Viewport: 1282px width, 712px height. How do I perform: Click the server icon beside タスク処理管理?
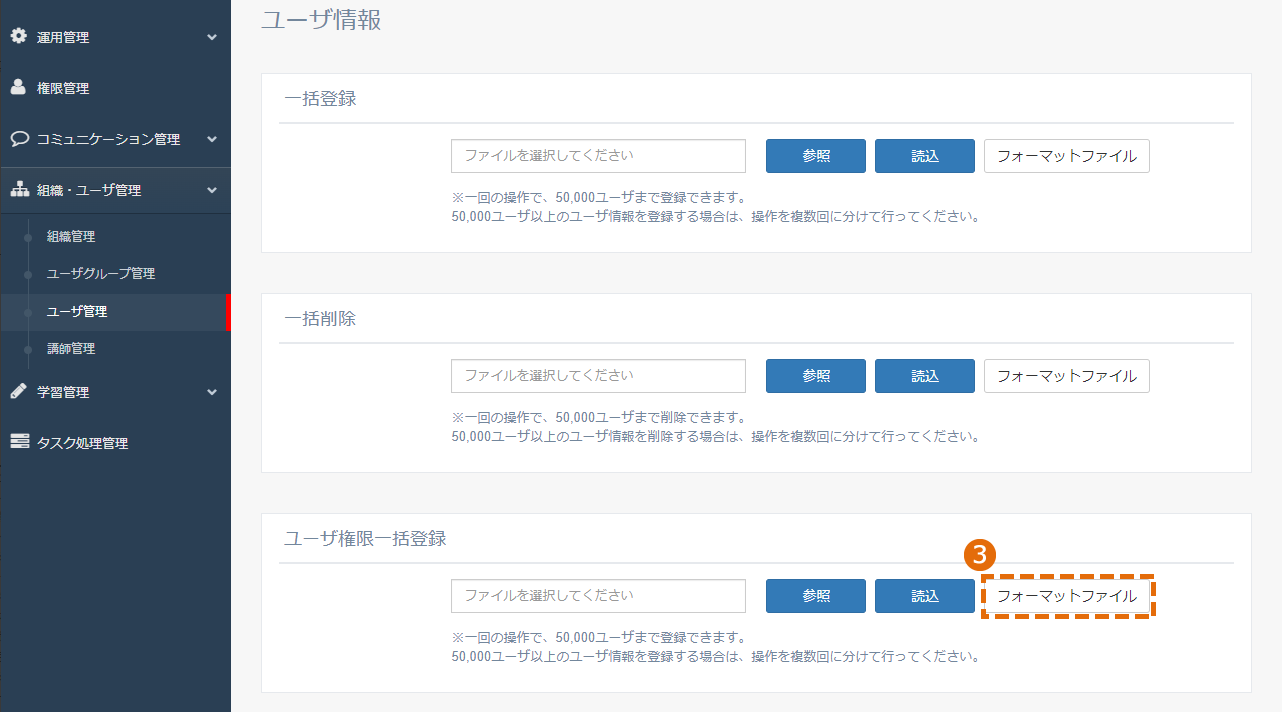pyautogui.click(x=19, y=441)
